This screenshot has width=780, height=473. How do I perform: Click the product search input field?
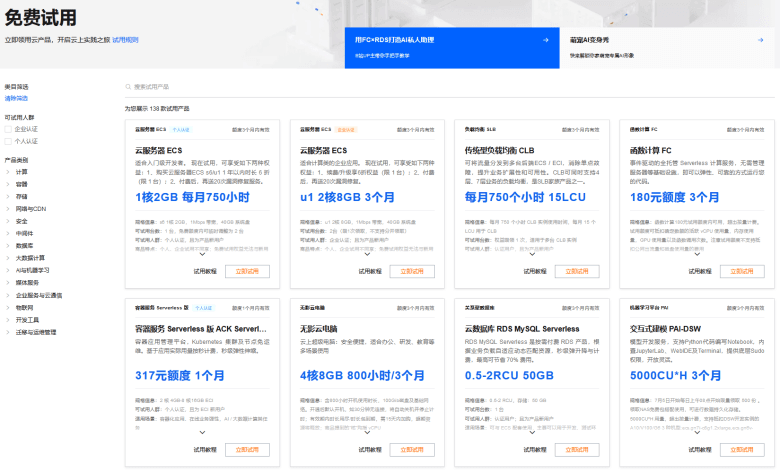450,87
